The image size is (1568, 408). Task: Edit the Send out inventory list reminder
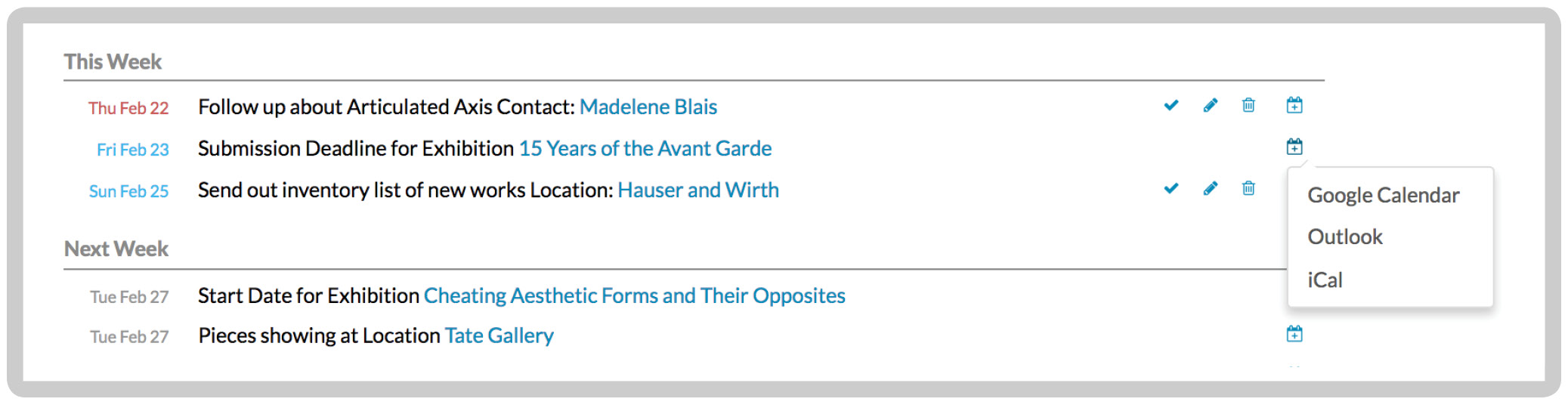(1211, 188)
